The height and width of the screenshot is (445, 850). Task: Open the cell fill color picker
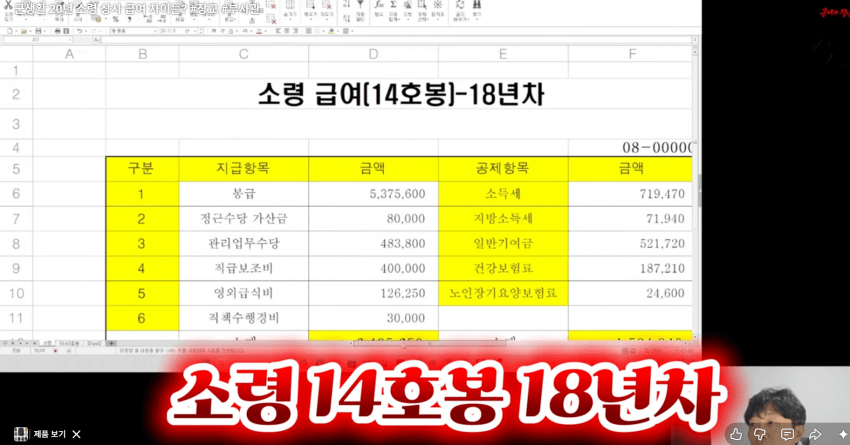(x=331, y=31)
